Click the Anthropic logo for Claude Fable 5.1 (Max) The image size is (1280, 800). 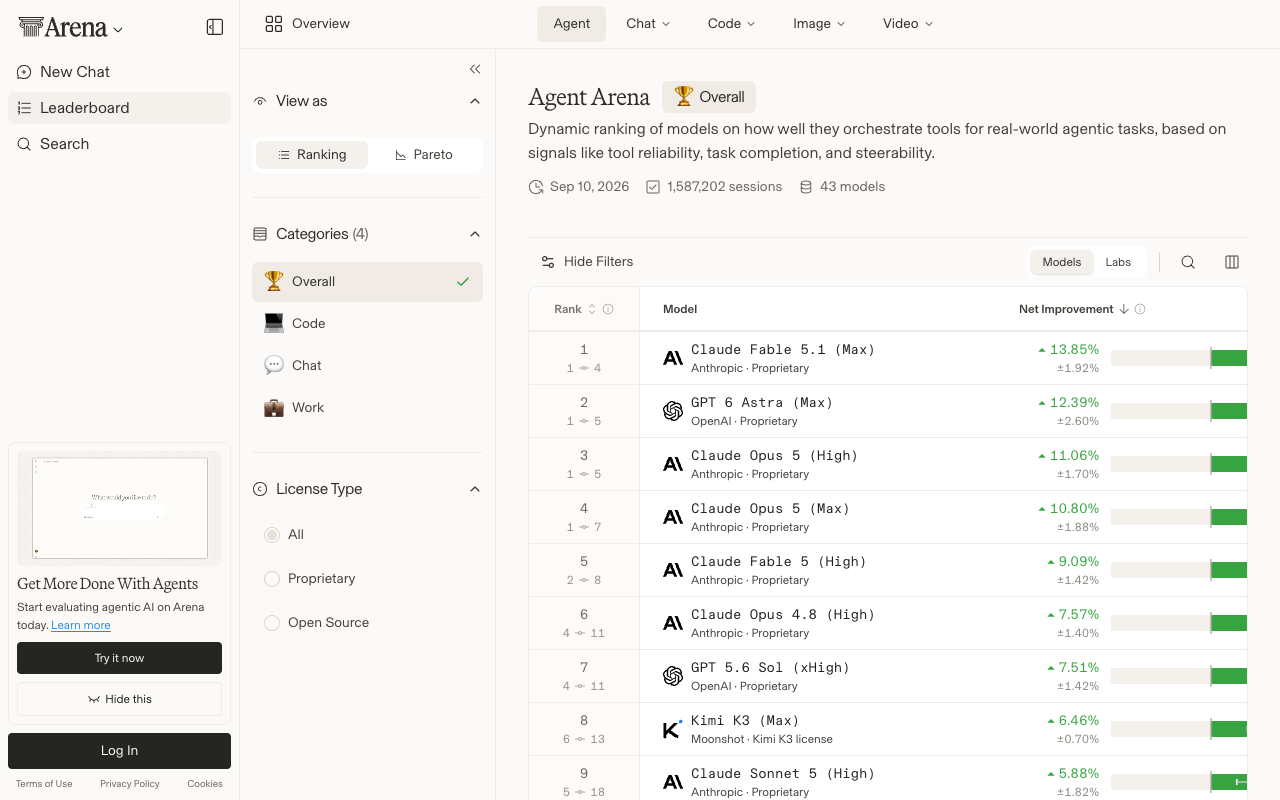click(x=673, y=358)
